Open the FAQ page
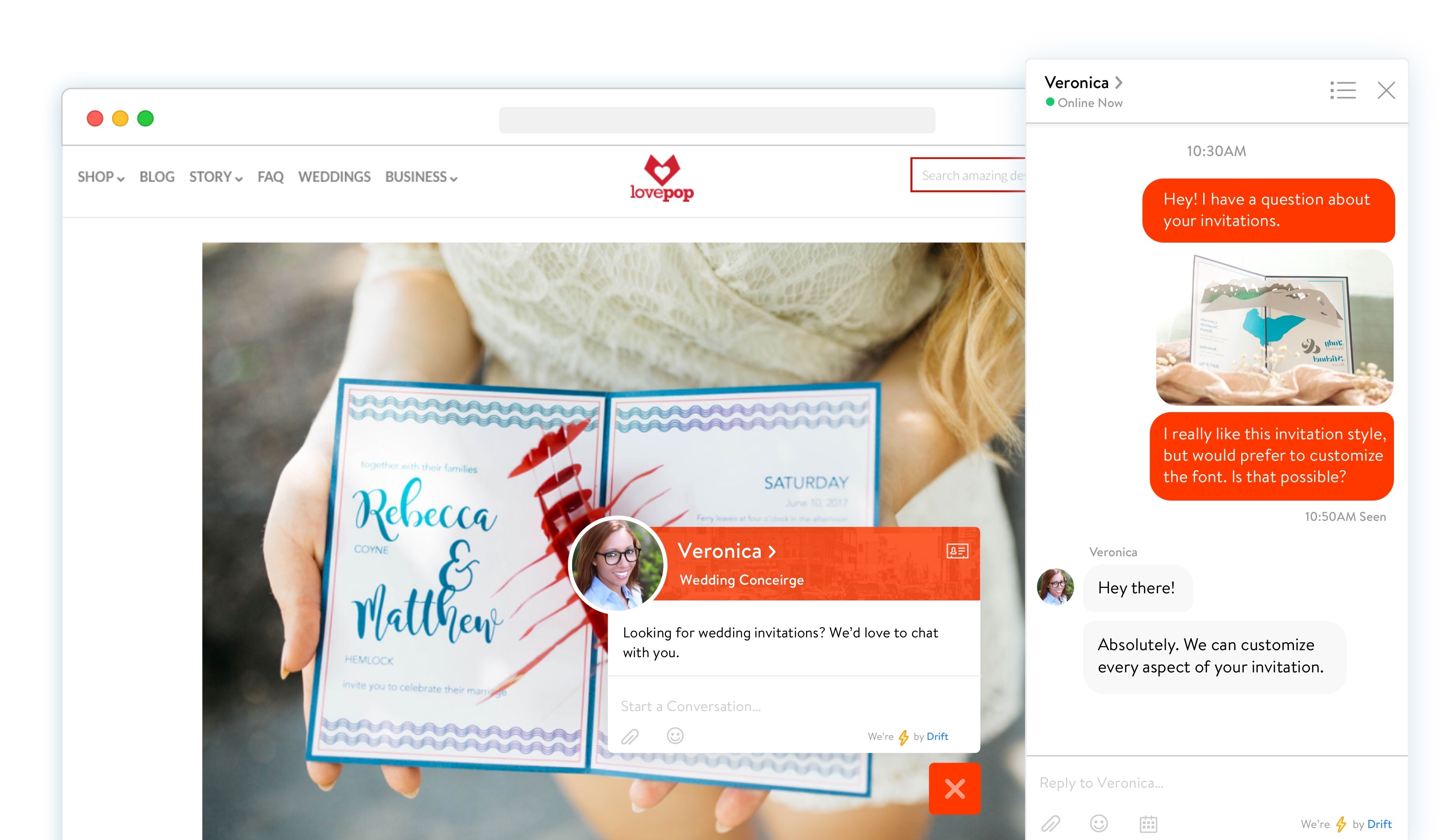This screenshot has height=840, width=1450. pos(270,177)
